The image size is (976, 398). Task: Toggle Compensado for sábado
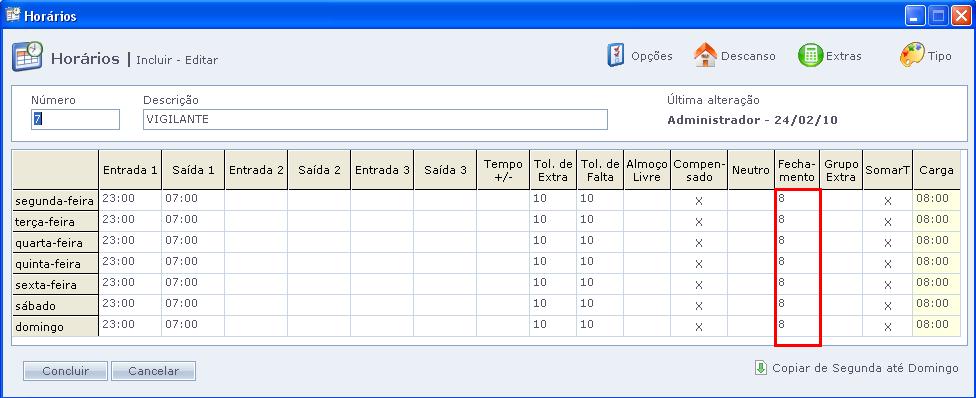pos(698,306)
